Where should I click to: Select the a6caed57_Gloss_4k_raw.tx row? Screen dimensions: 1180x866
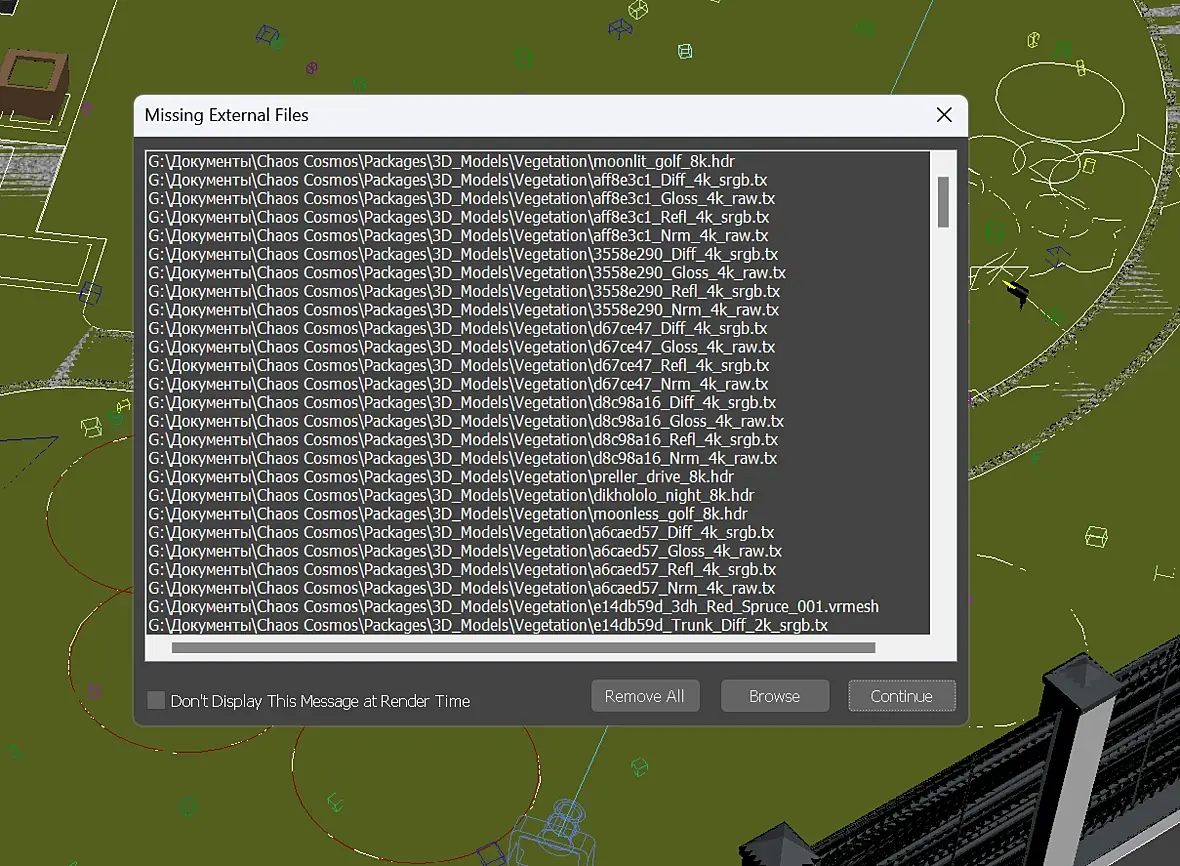(x=538, y=551)
